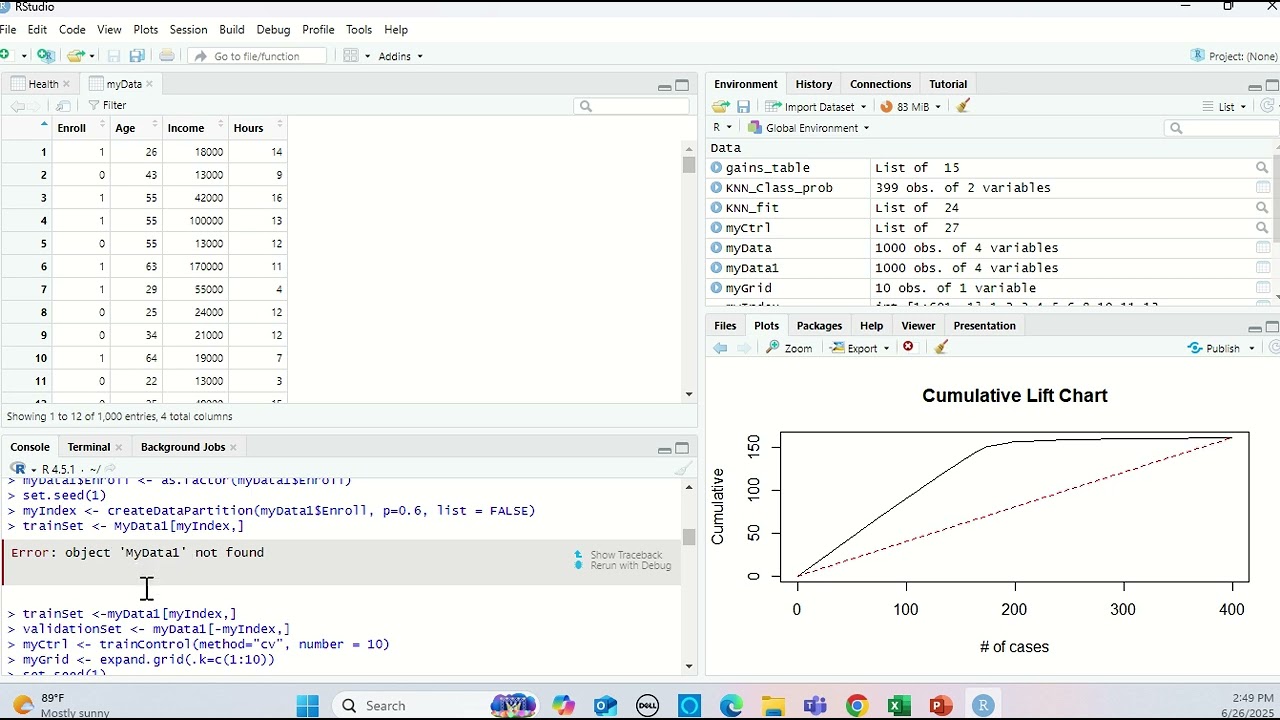Sort by the Enroll column header
Viewport: 1280px width, 720px height.
pyautogui.click(x=80, y=128)
